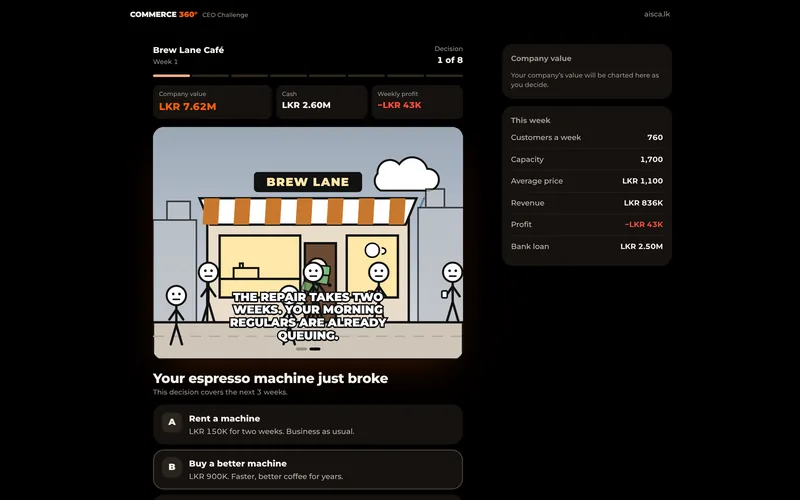Click the Profit -LKR 43K row
The image size is (800, 500).
coord(587,224)
